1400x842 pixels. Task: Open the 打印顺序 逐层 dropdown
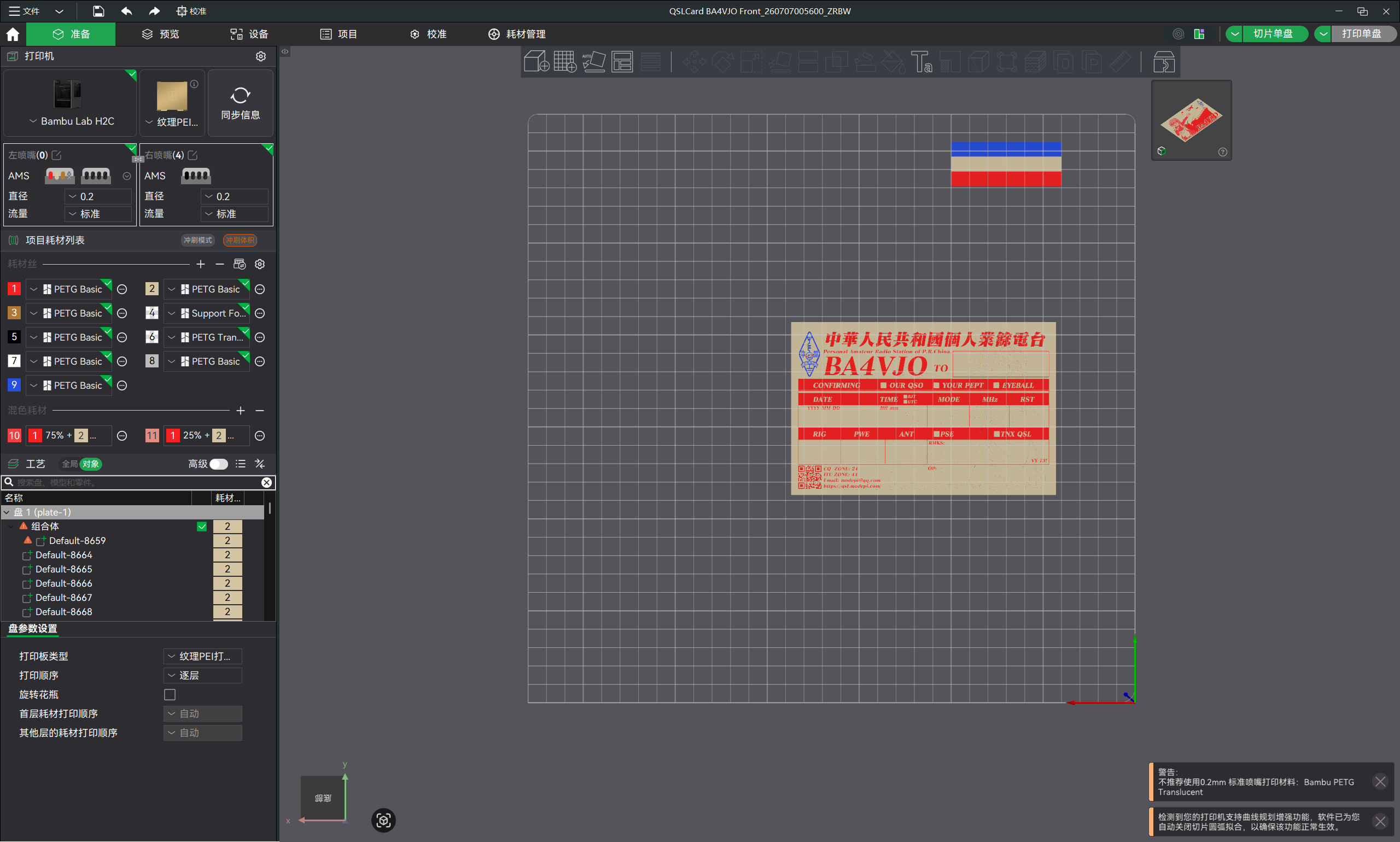(202, 675)
